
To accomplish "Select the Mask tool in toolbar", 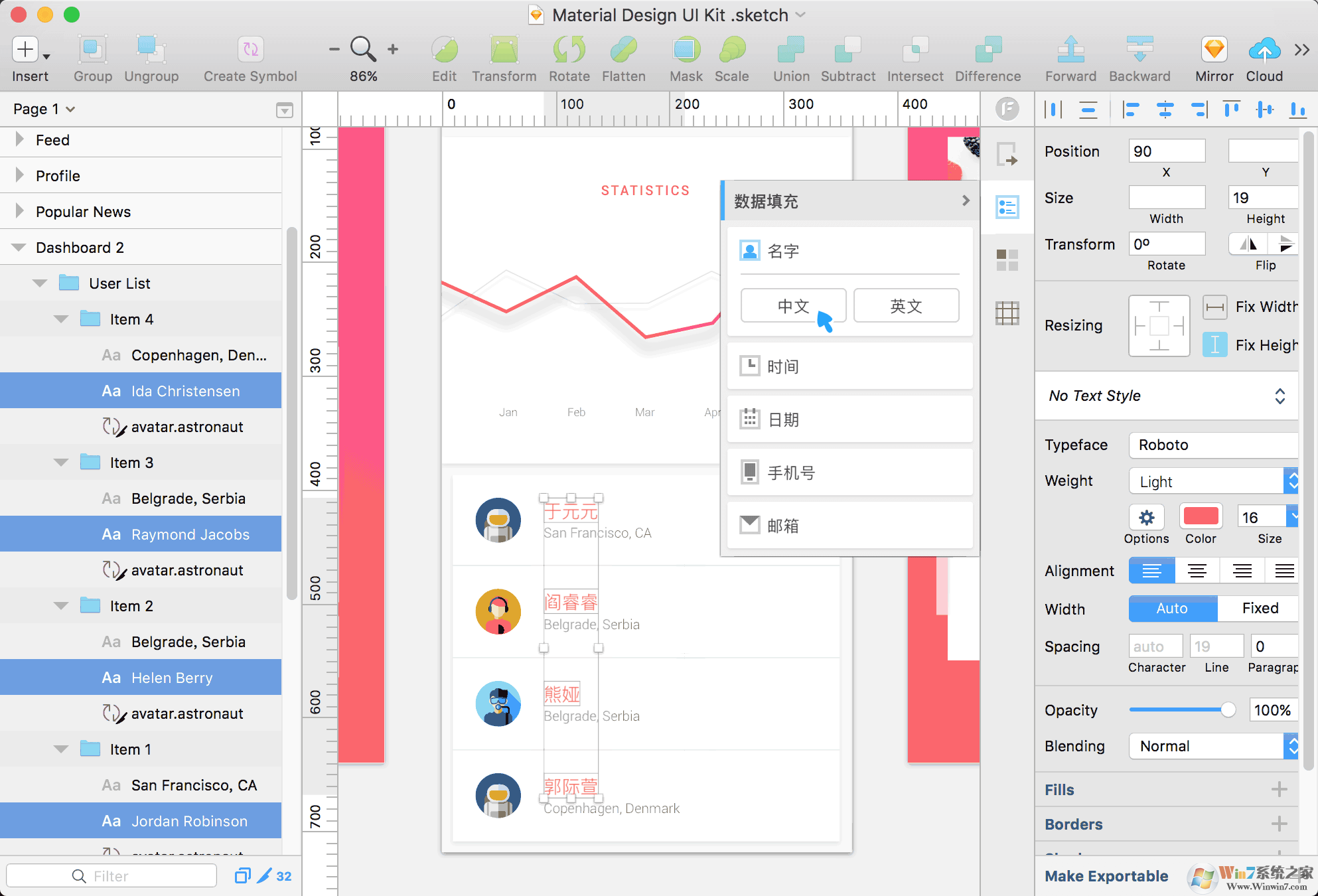I will point(686,50).
